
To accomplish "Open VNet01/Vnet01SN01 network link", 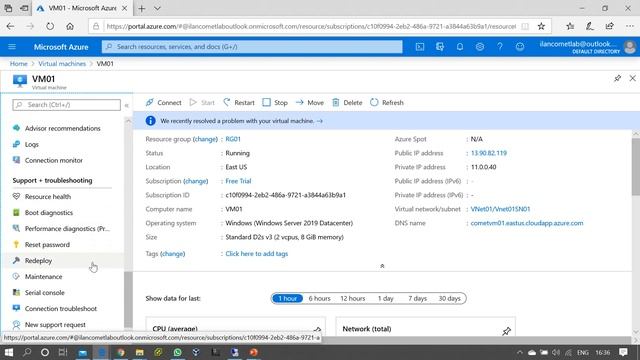I will (500, 209).
